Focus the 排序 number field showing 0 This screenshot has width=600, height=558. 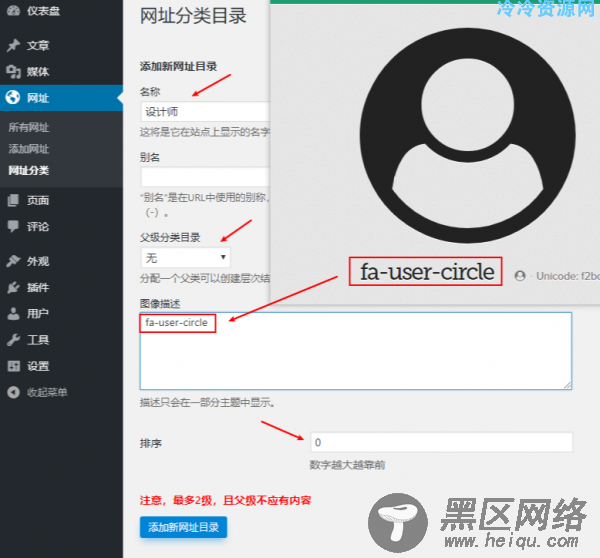coord(442,442)
